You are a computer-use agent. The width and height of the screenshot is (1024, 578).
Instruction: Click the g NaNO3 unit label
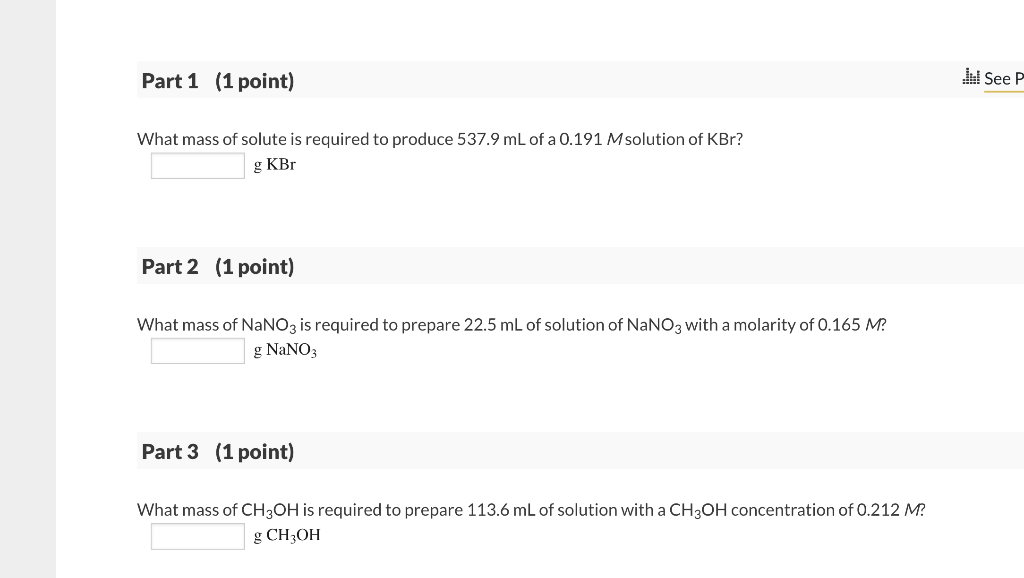click(x=285, y=350)
